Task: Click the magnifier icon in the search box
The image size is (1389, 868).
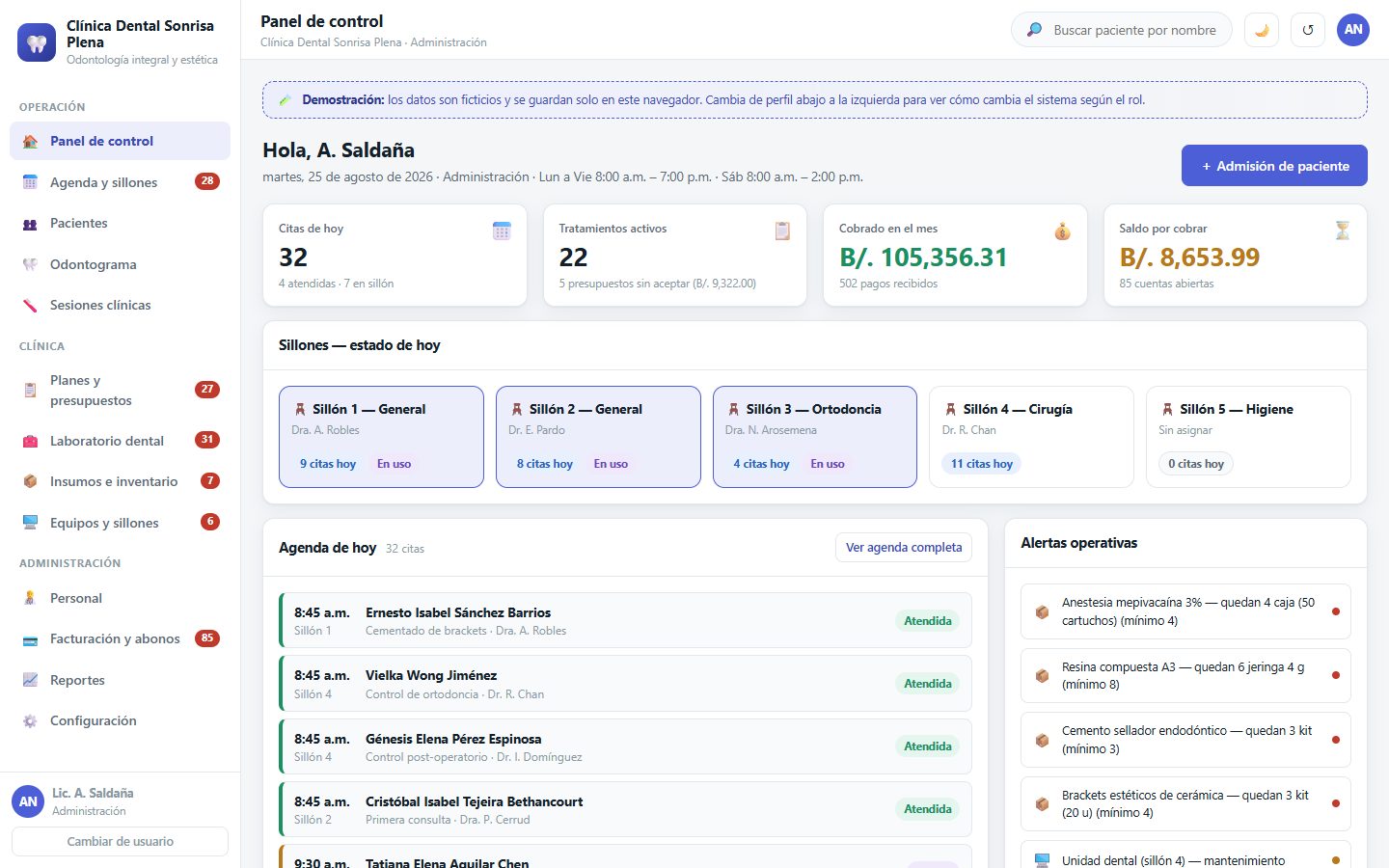Action: tap(1034, 30)
